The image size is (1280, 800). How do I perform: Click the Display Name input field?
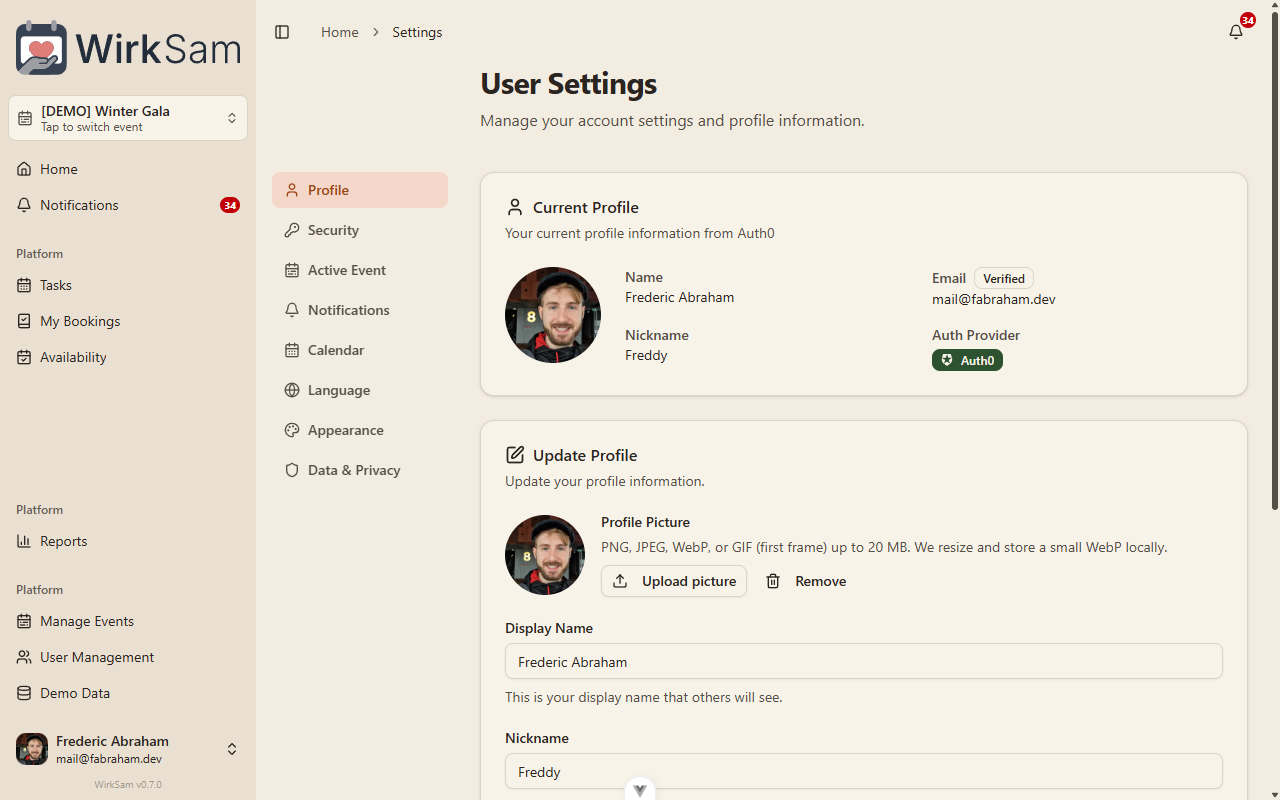coord(864,661)
